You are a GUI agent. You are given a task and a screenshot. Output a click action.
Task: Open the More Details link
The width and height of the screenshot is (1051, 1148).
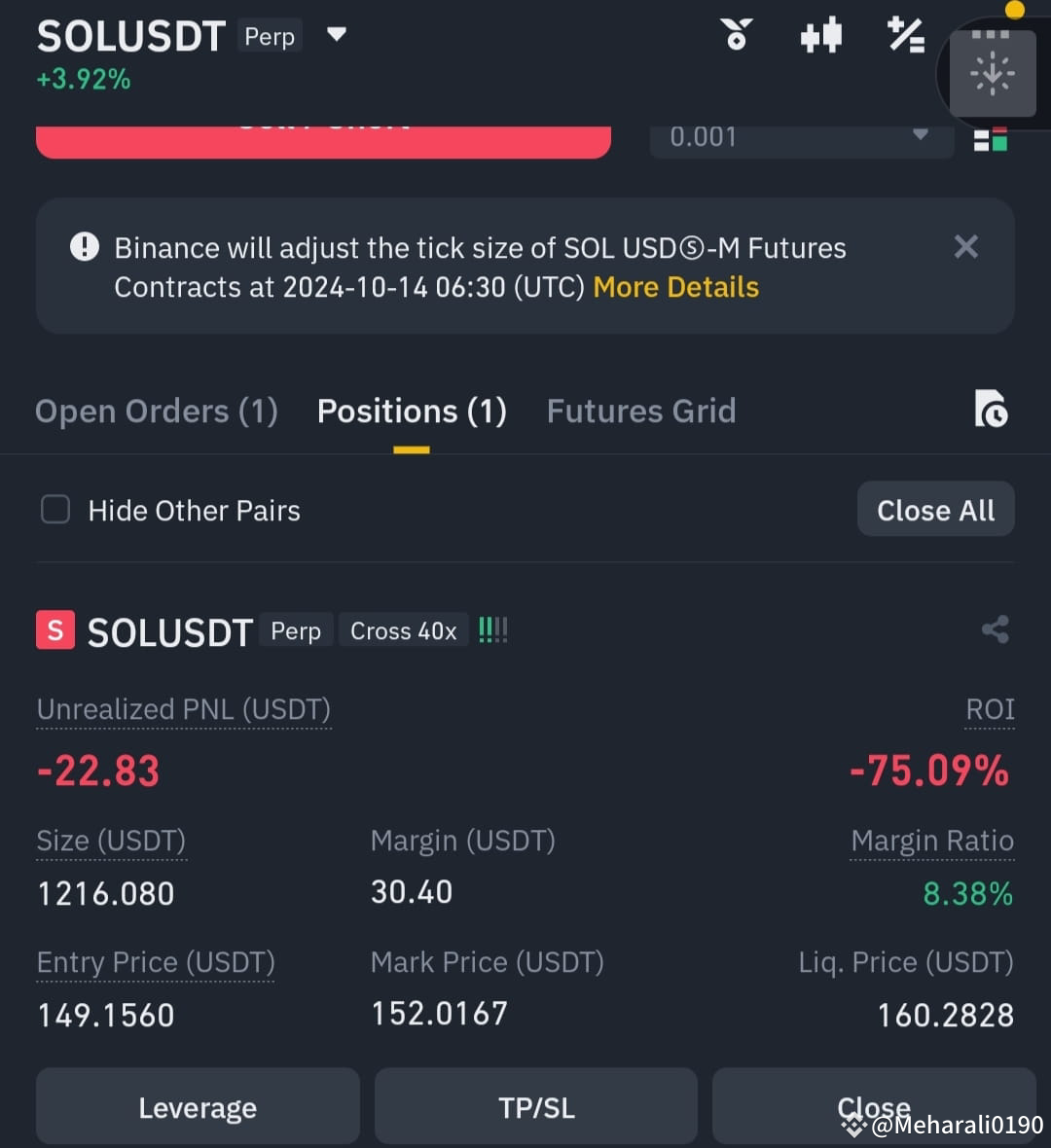click(676, 287)
